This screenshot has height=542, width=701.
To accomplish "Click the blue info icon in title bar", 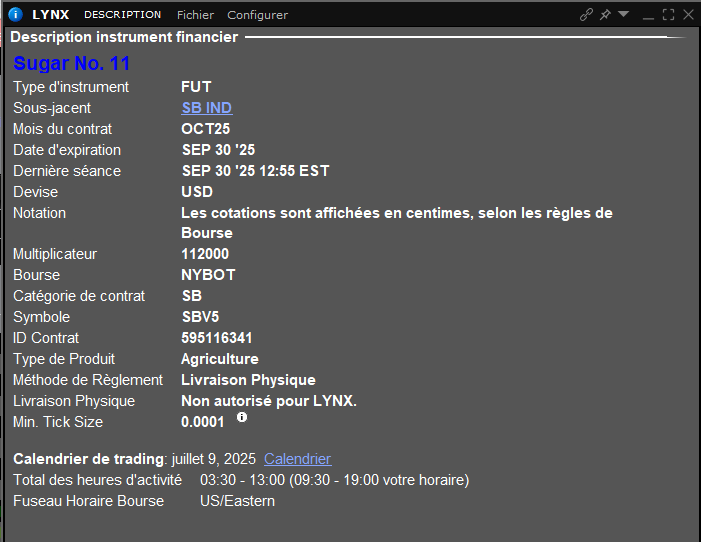I will (x=15, y=14).
